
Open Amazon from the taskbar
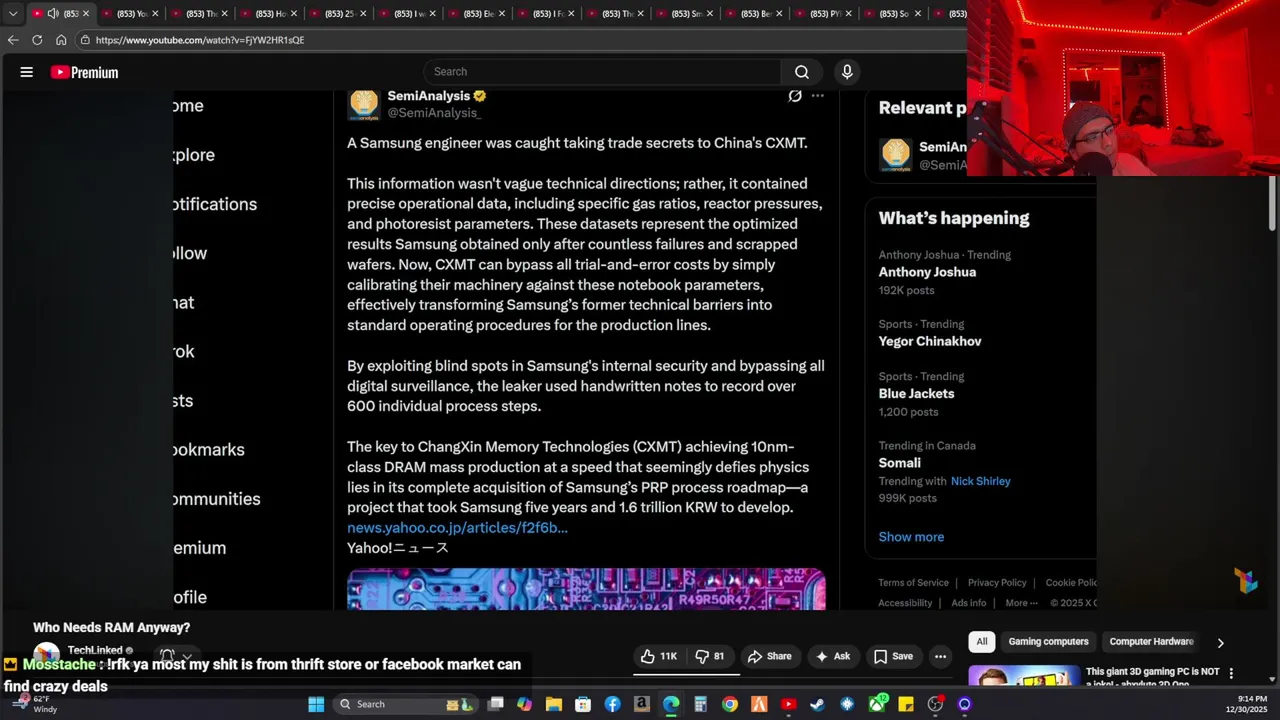[x=642, y=704]
